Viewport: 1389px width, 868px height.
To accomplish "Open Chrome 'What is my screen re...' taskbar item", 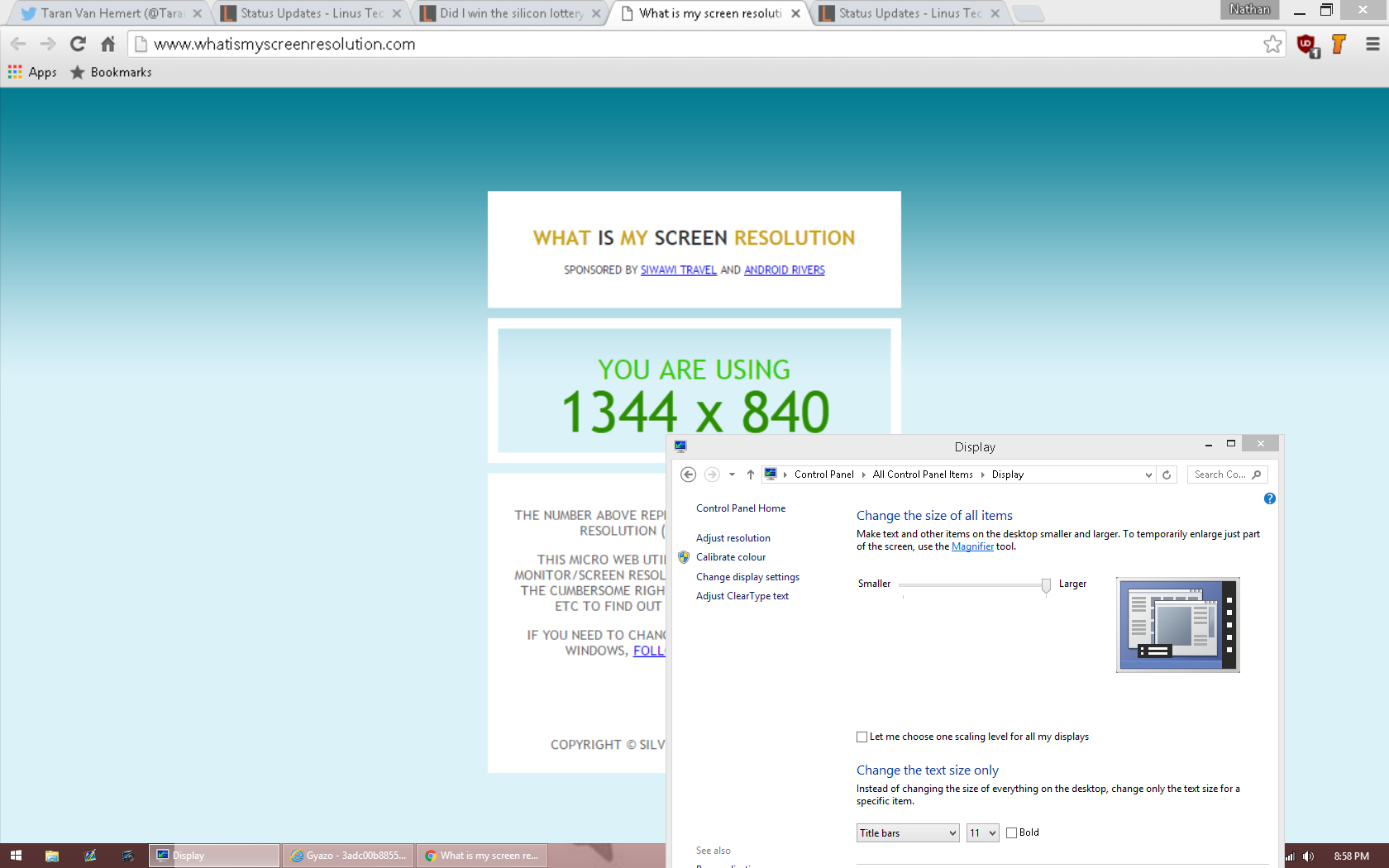I will (482, 856).
